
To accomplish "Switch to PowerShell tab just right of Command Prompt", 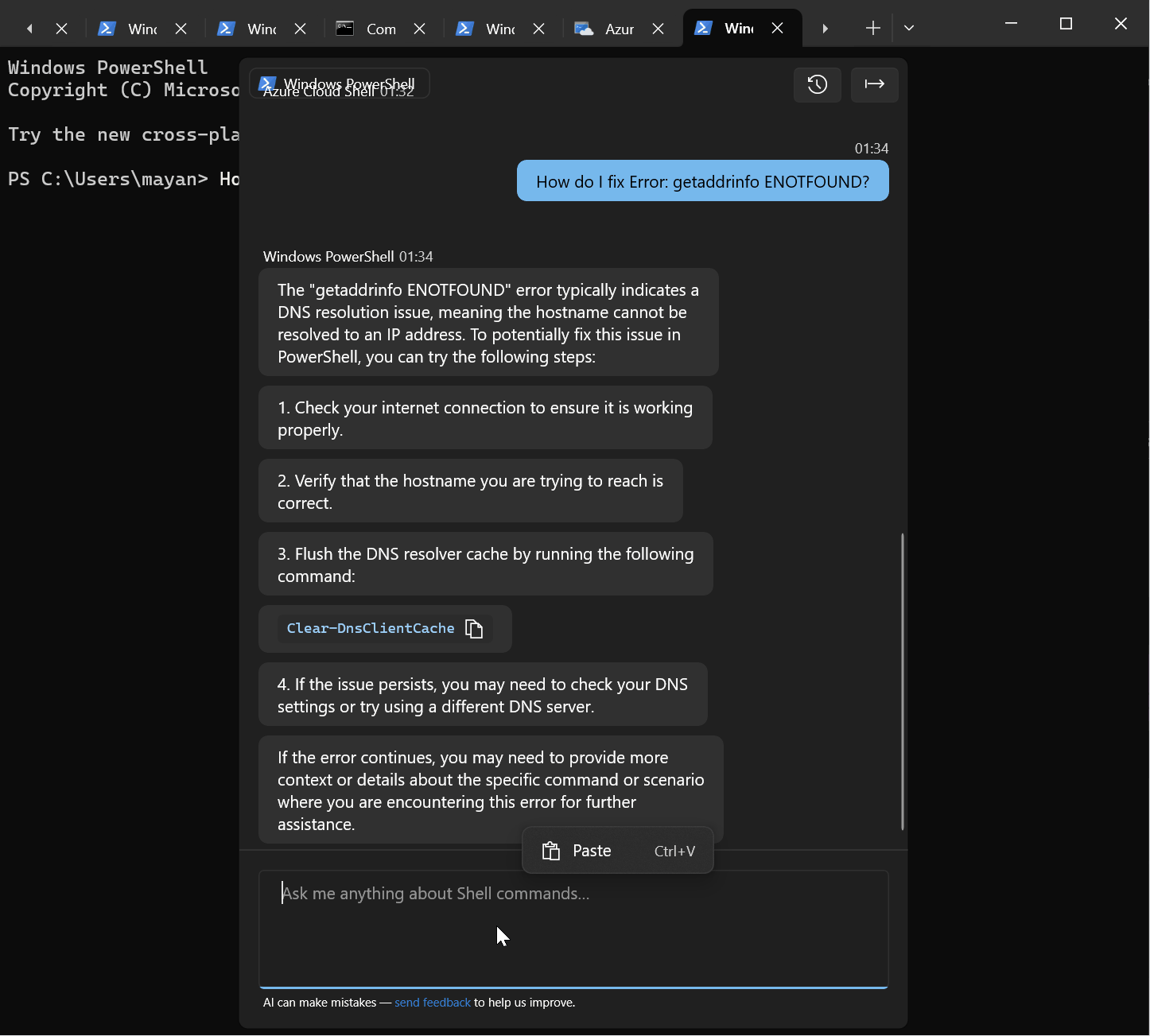I will click(503, 29).
